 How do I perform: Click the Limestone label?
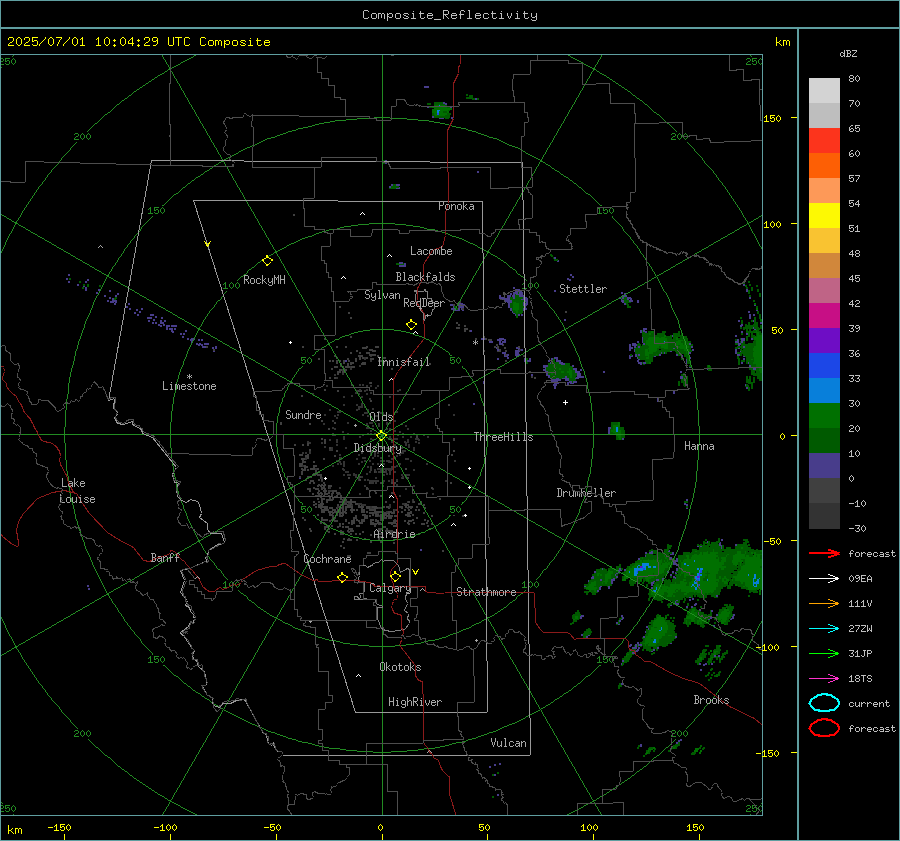[x=189, y=386]
